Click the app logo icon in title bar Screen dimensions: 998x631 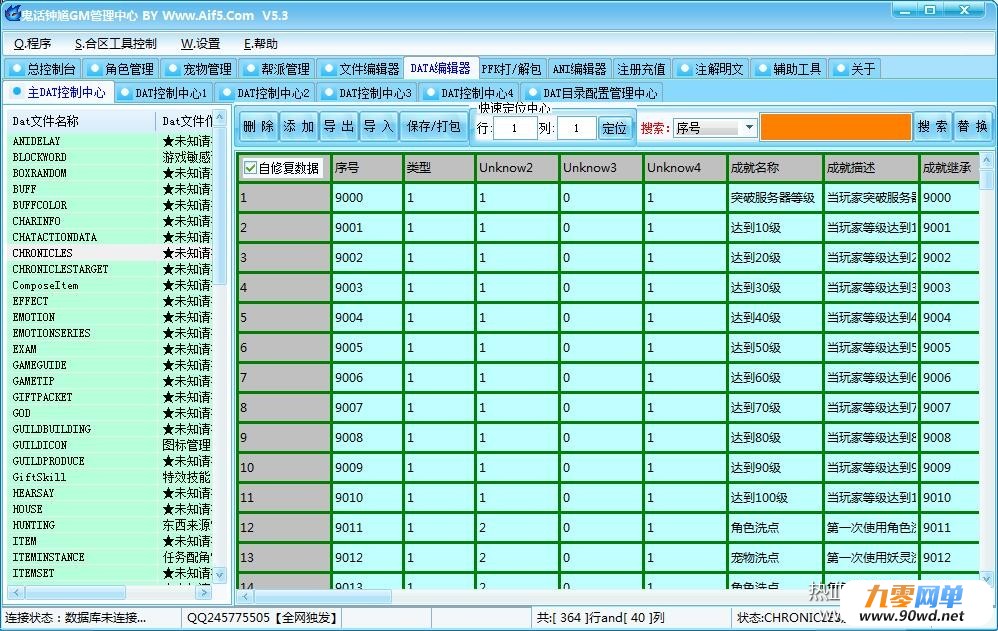pyautogui.click(x=12, y=12)
